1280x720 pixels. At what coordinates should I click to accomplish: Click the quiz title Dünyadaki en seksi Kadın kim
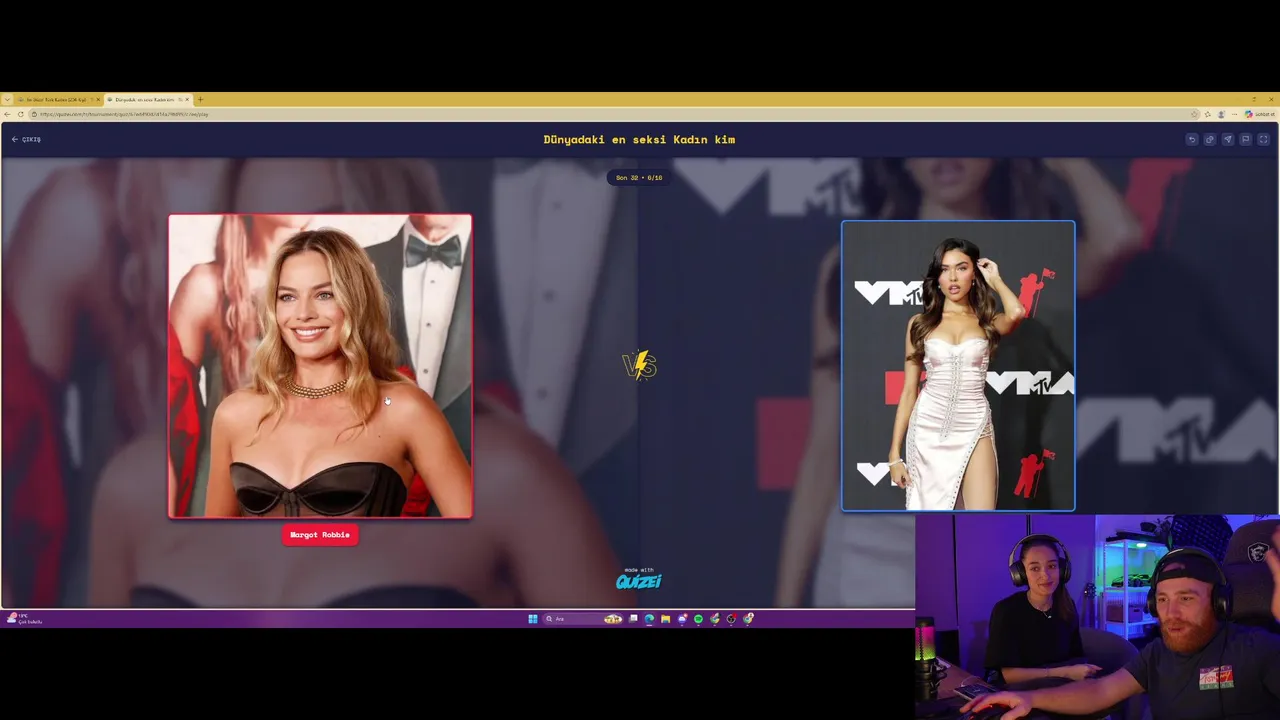(x=639, y=139)
